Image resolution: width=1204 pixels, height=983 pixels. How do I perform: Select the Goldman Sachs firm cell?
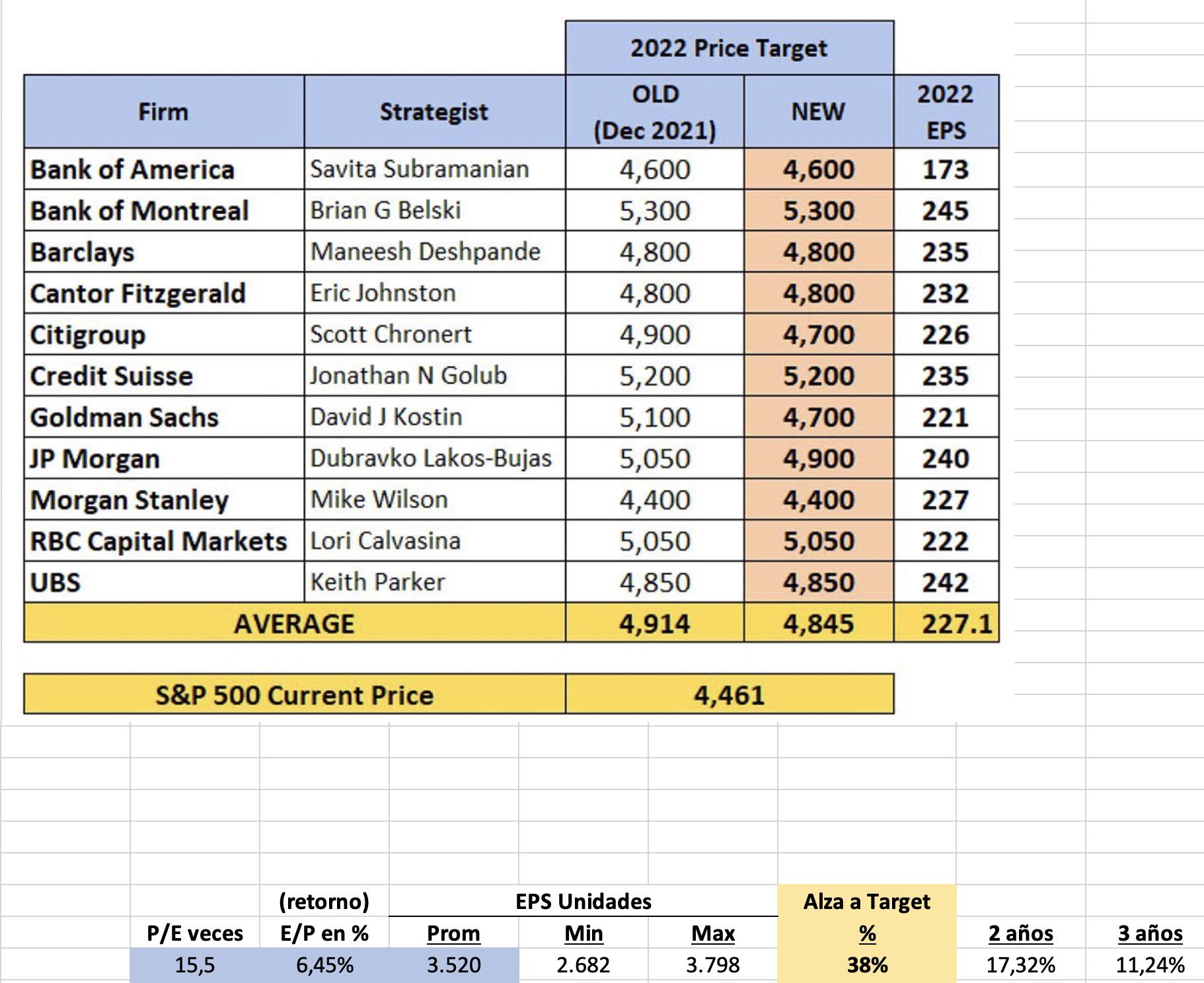(x=164, y=417)
